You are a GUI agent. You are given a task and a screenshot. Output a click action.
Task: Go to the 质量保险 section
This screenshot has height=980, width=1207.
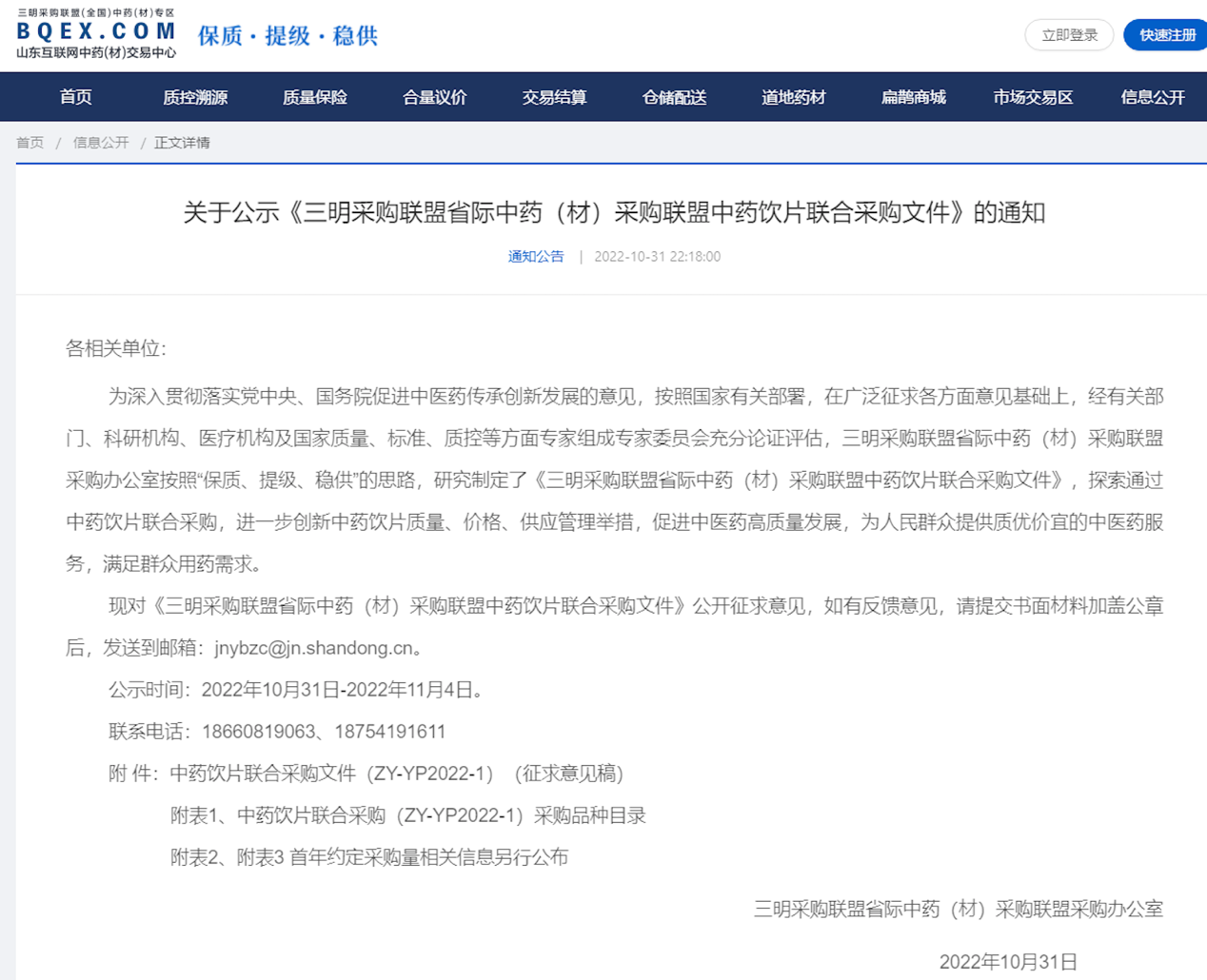(x=315, y=97)
